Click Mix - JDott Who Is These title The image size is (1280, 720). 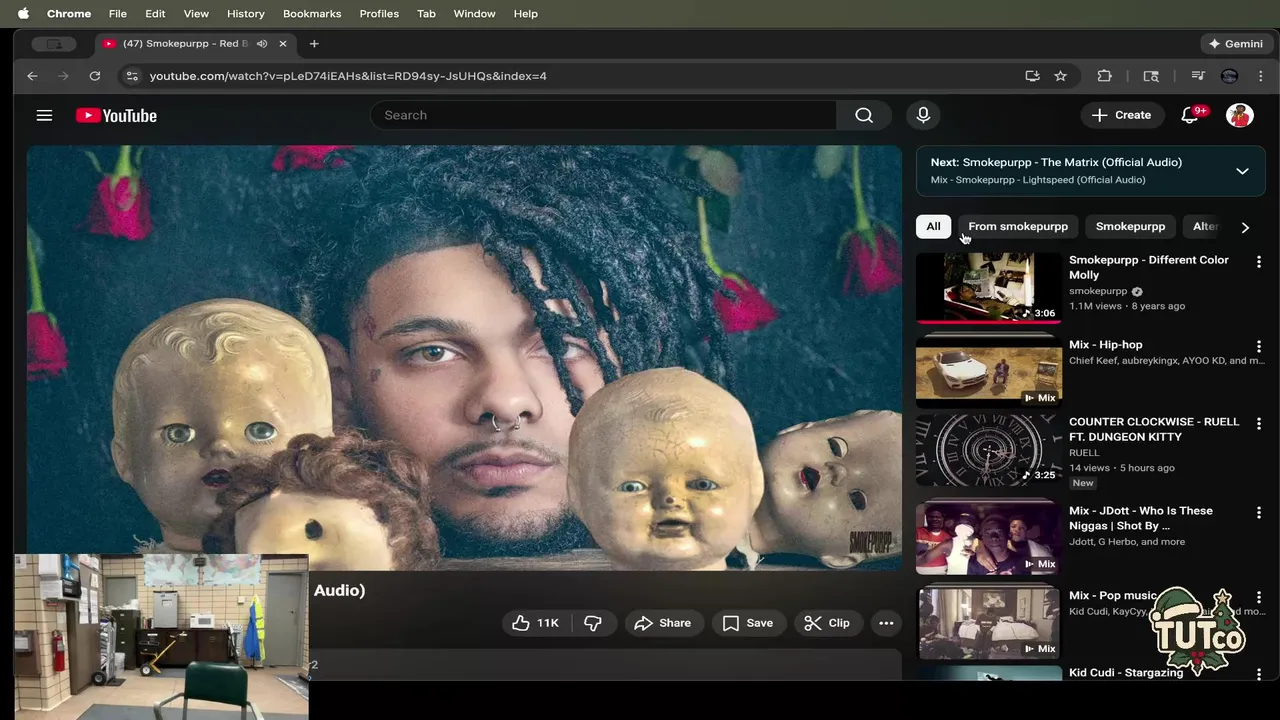point(1141,518)
